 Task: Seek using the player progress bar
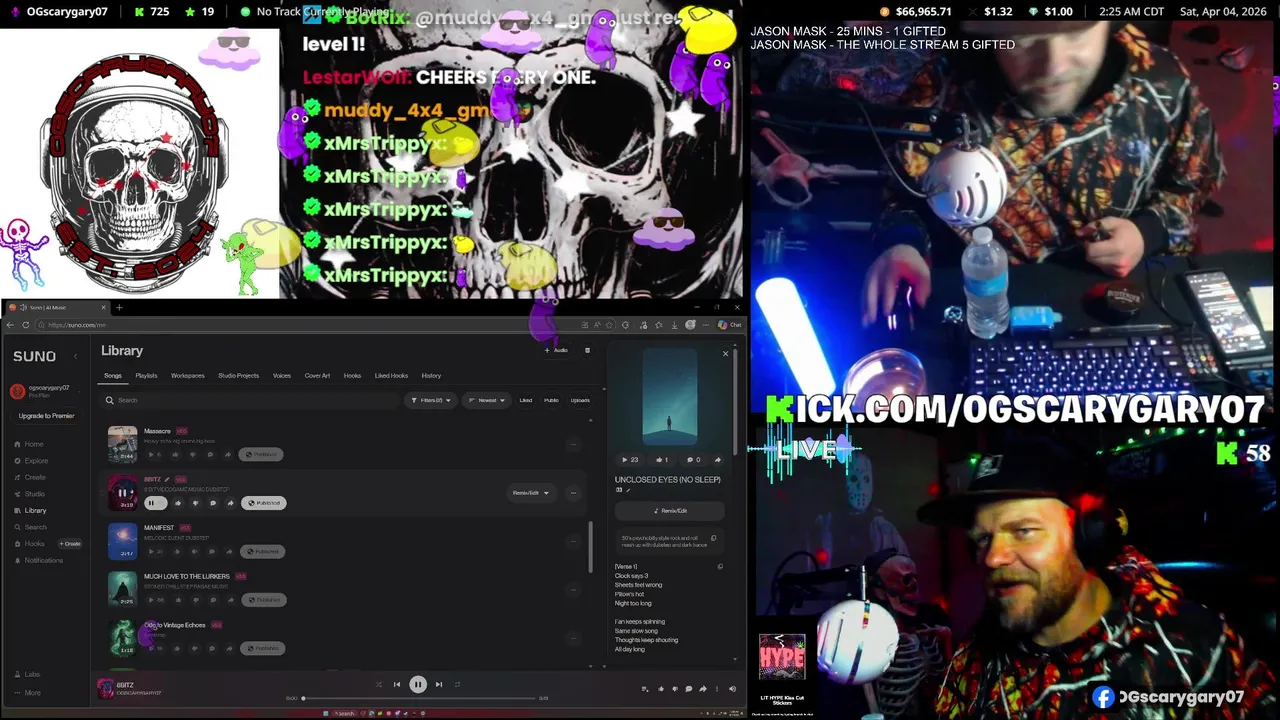pyautogui.click(x=420, y=698)
